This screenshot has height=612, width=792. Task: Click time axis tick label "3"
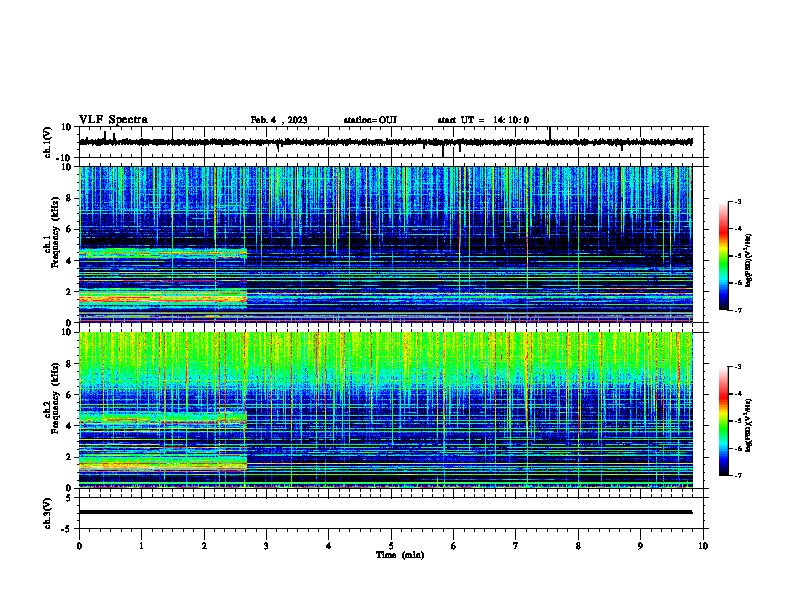click(266, 546)
